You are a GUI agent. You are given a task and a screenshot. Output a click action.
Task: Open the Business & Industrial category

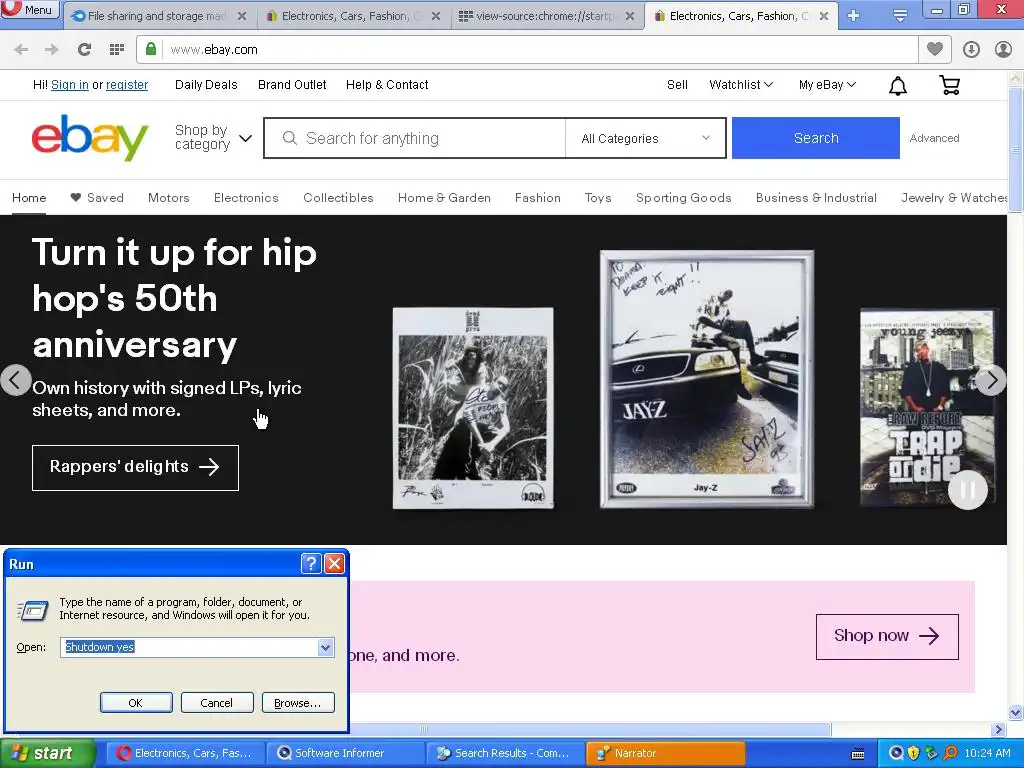(816, 198)
